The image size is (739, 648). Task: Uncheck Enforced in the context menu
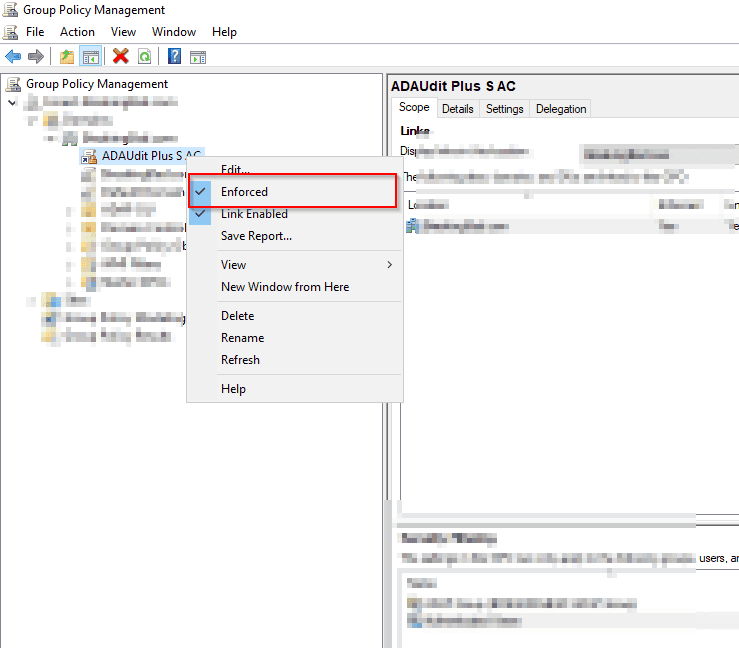(x=244, y=192)
